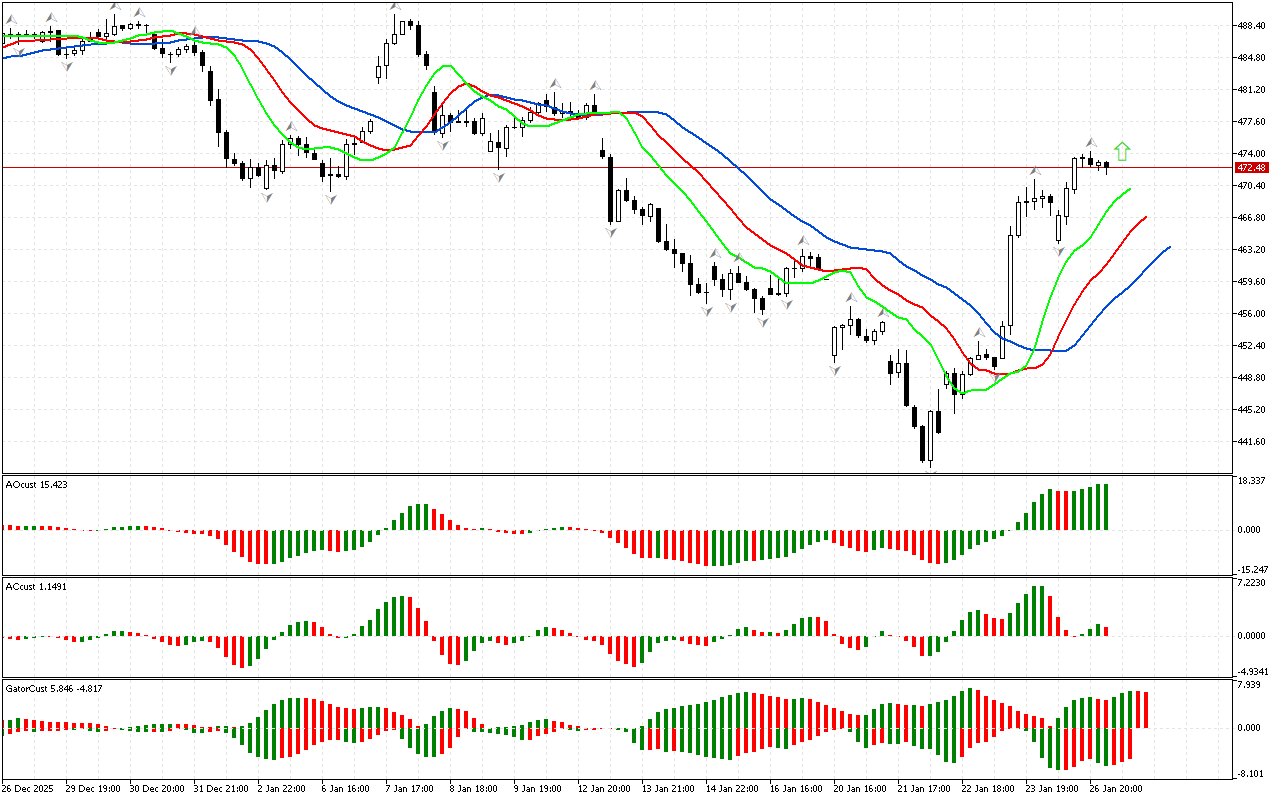Click the 488.40 price scale value
Viewport: 1280px width, 800px height.
(x=1252, y=26)
